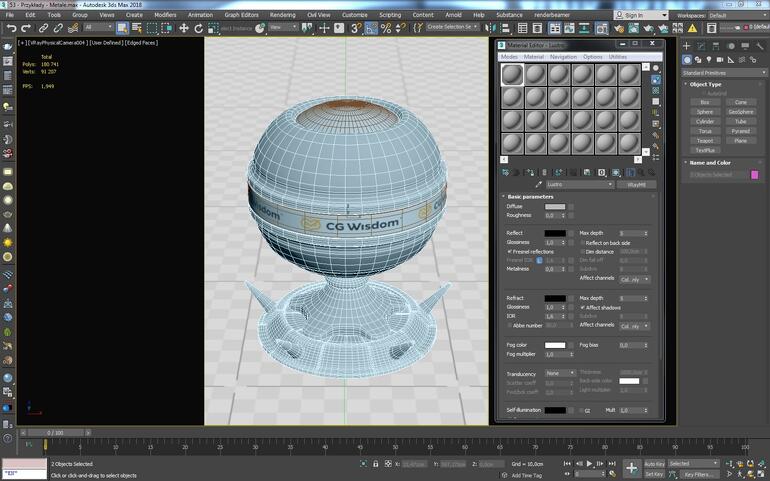Click the VRayMtl material type button

(636, 185)
